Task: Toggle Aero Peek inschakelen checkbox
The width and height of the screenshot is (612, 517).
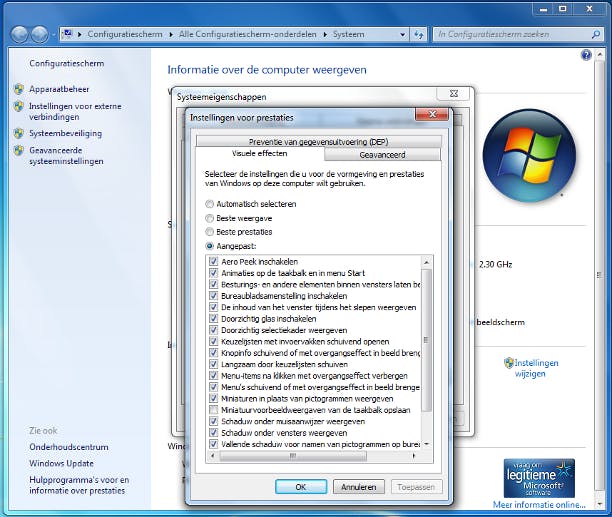Action: click(x=213, y=261)
